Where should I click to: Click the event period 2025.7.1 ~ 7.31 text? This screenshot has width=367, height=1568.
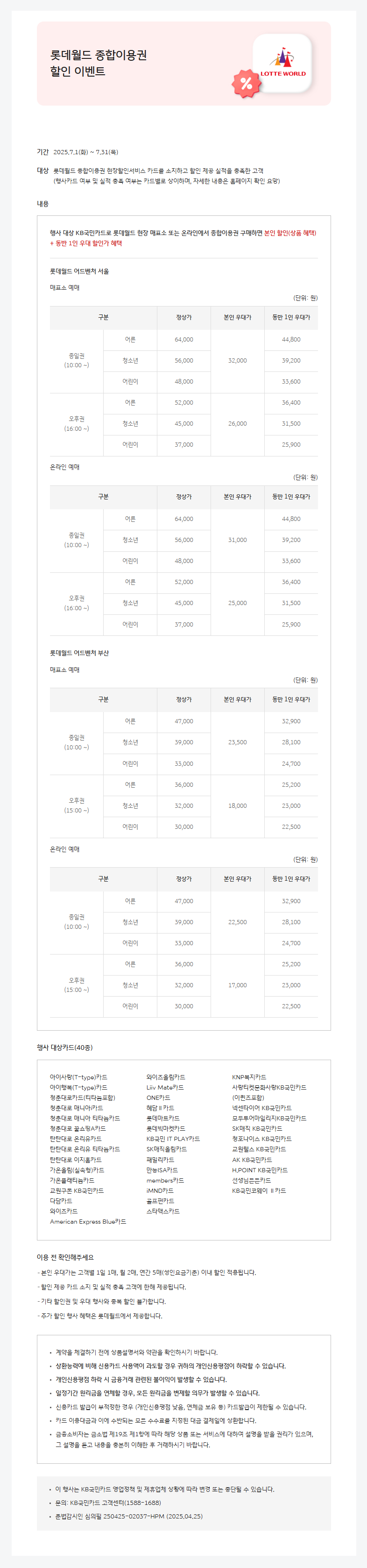[86, 152]
